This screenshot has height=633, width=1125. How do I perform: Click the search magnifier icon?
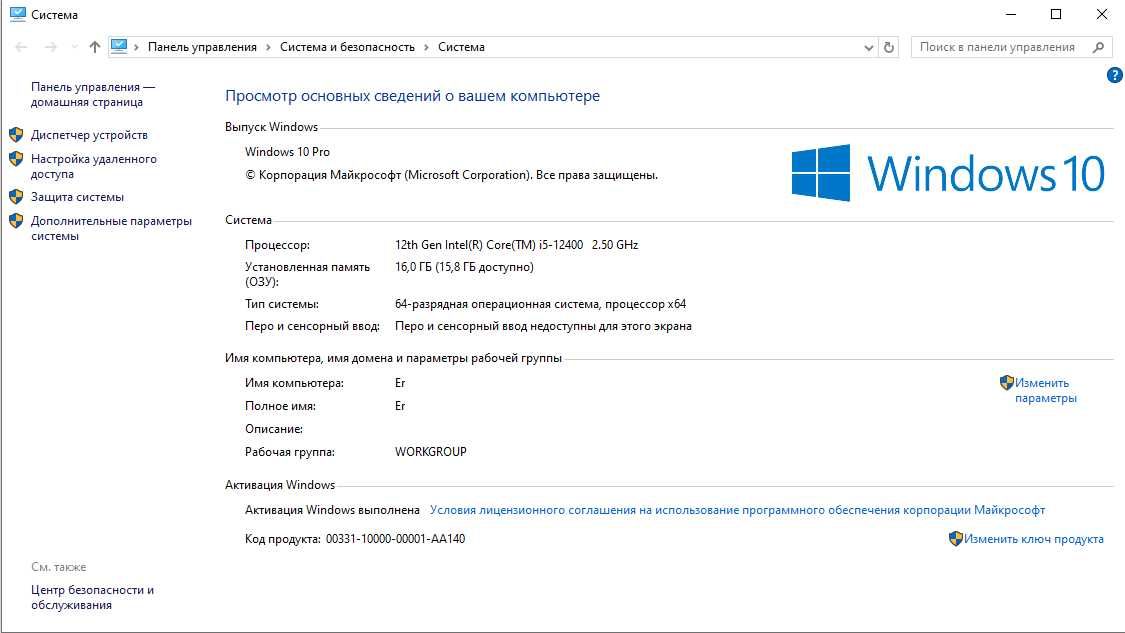click(1098, 47)
